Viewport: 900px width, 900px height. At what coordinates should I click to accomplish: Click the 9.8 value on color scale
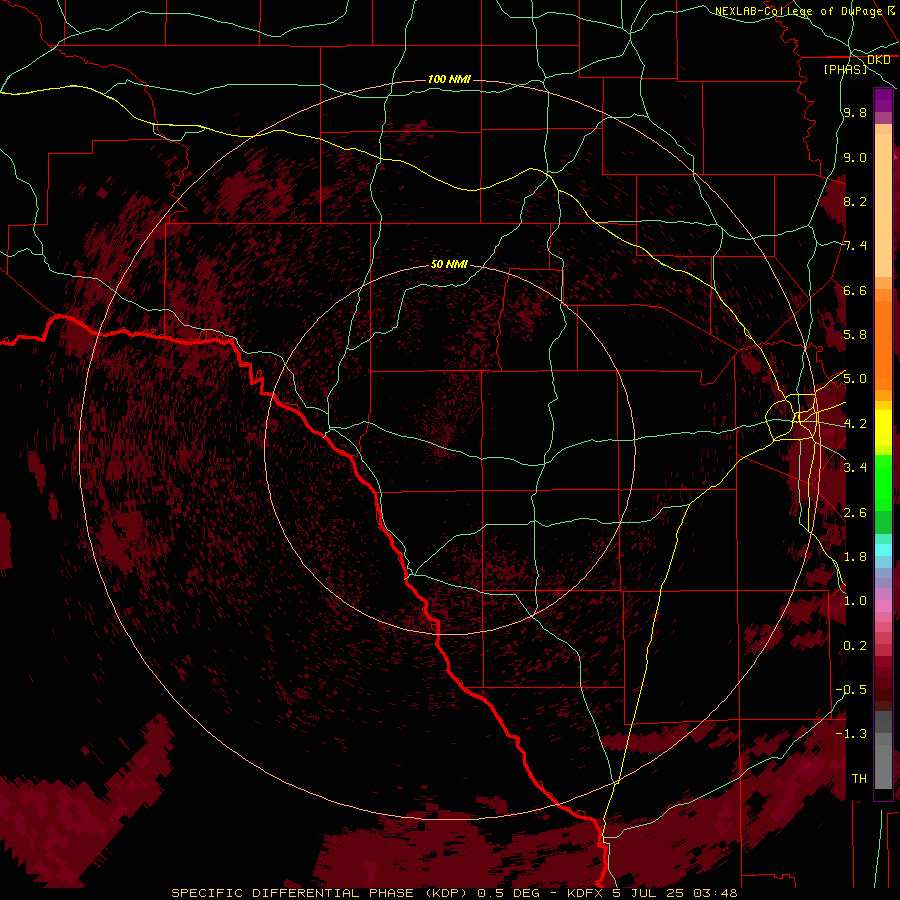coord(855,112)
